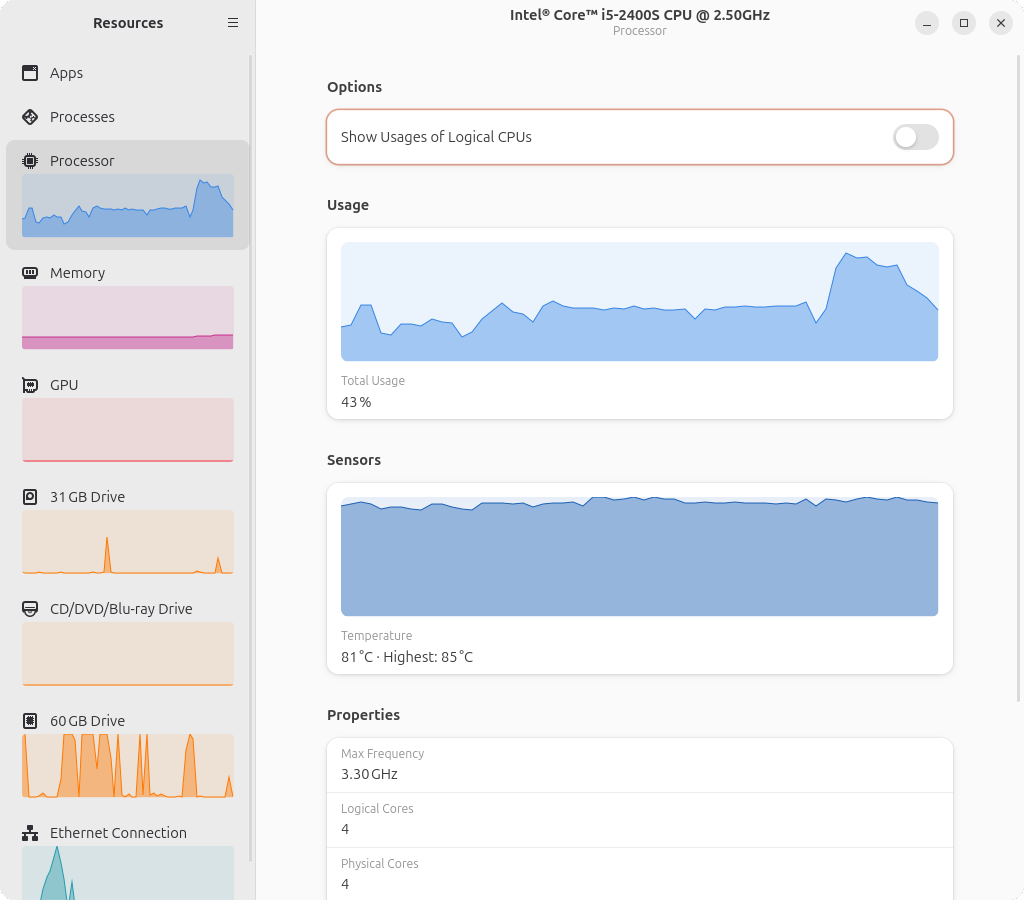1024x900 pixels.
Task: Select the CD/DVD/Blu-ray Drive icon
Action: [x=30, y=609]
